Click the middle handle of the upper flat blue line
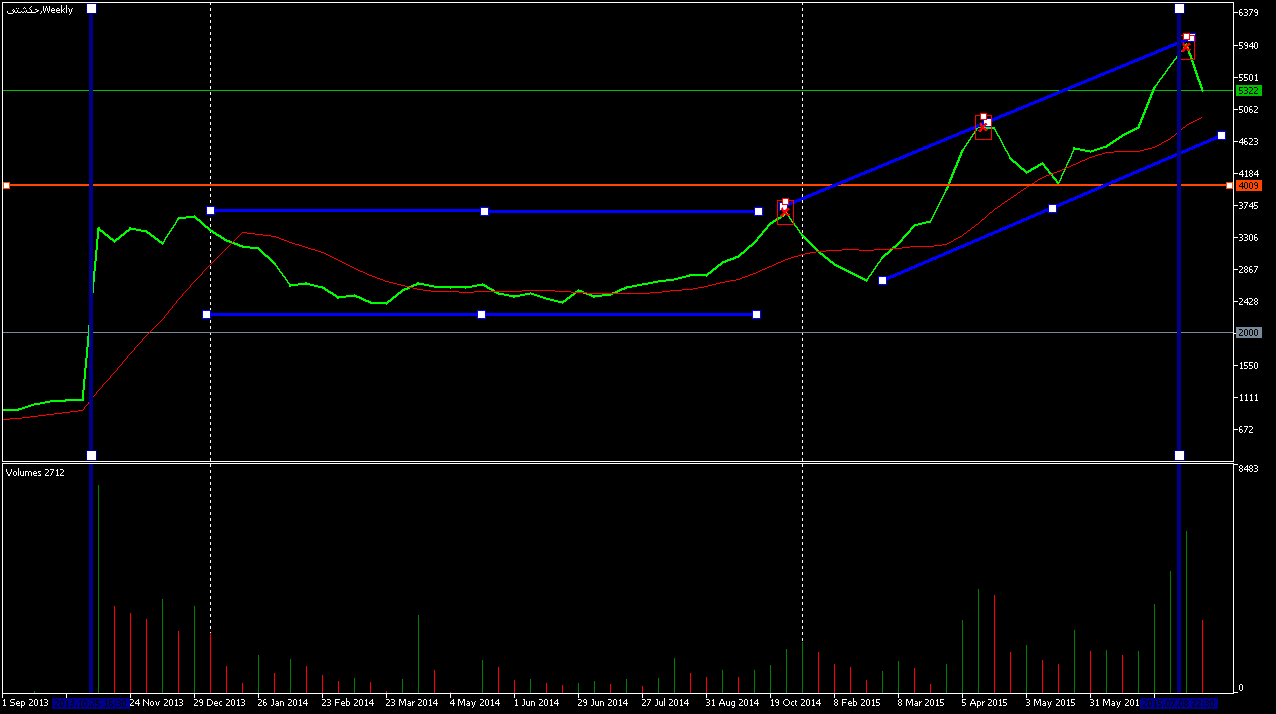 click(484, 211)
